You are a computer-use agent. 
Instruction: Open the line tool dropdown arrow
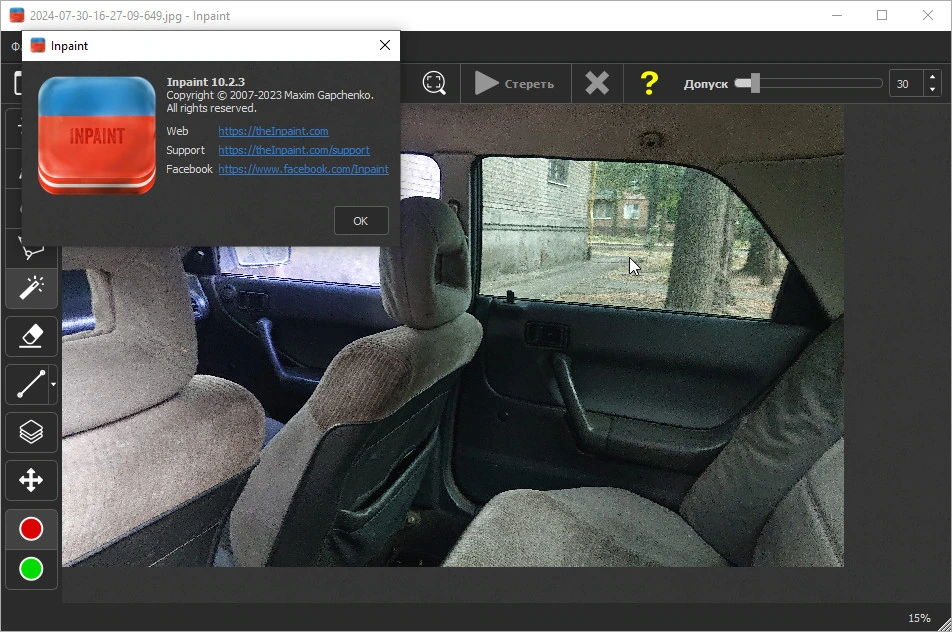53,384
